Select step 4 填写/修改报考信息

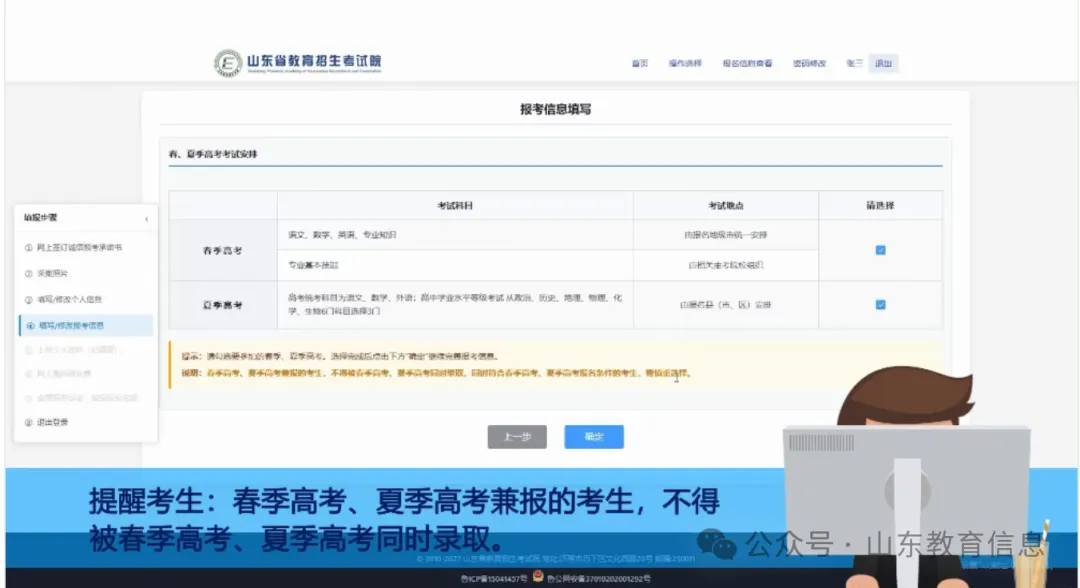point(86,326)
